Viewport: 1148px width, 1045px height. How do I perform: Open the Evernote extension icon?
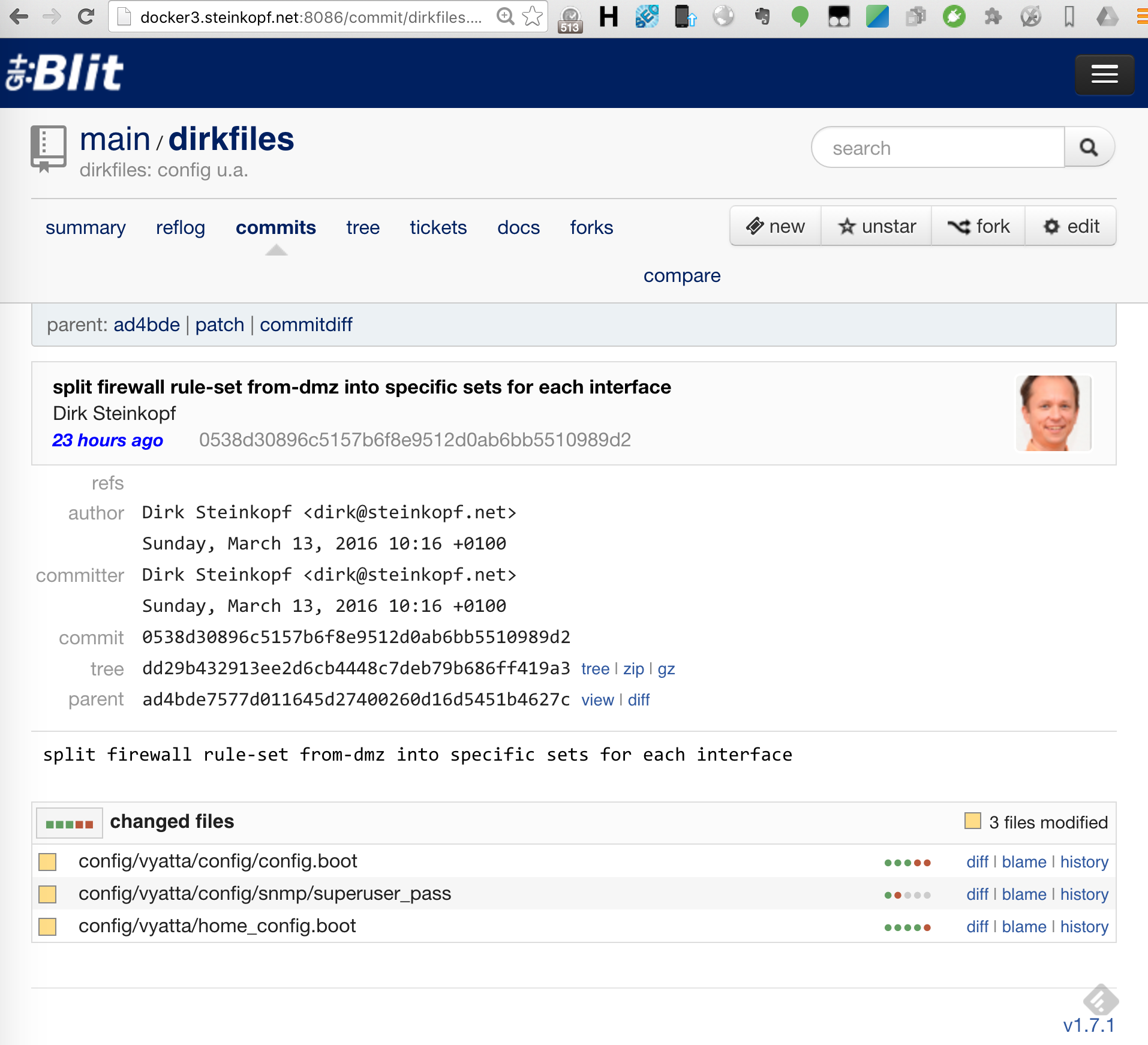click(x=762, y=17)
